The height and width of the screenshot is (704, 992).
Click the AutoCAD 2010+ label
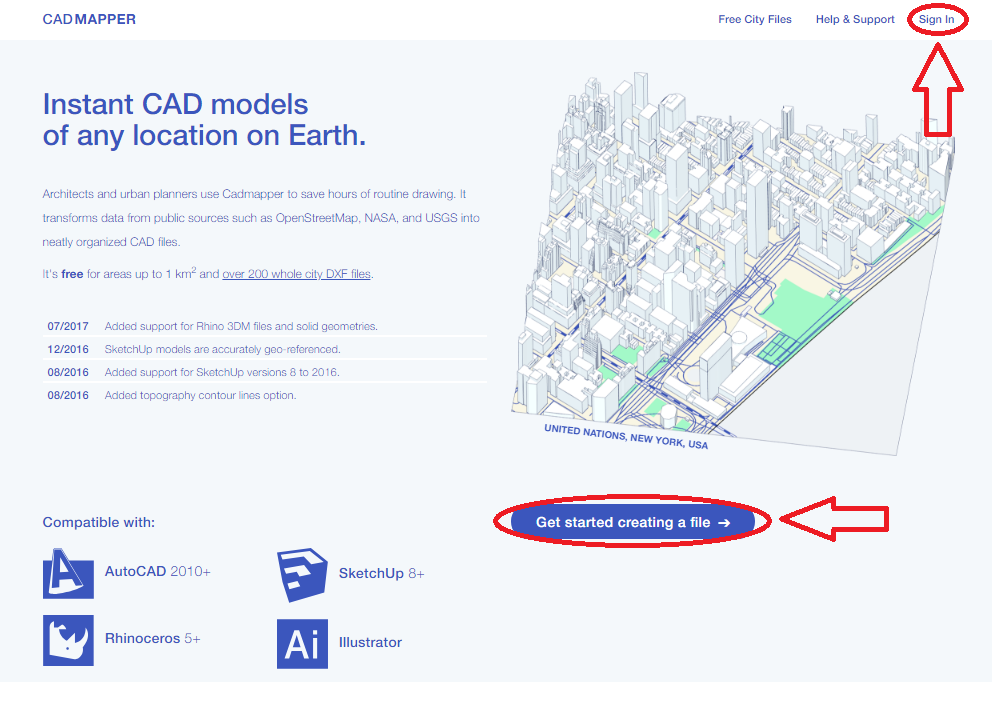(x=158, y=571)
